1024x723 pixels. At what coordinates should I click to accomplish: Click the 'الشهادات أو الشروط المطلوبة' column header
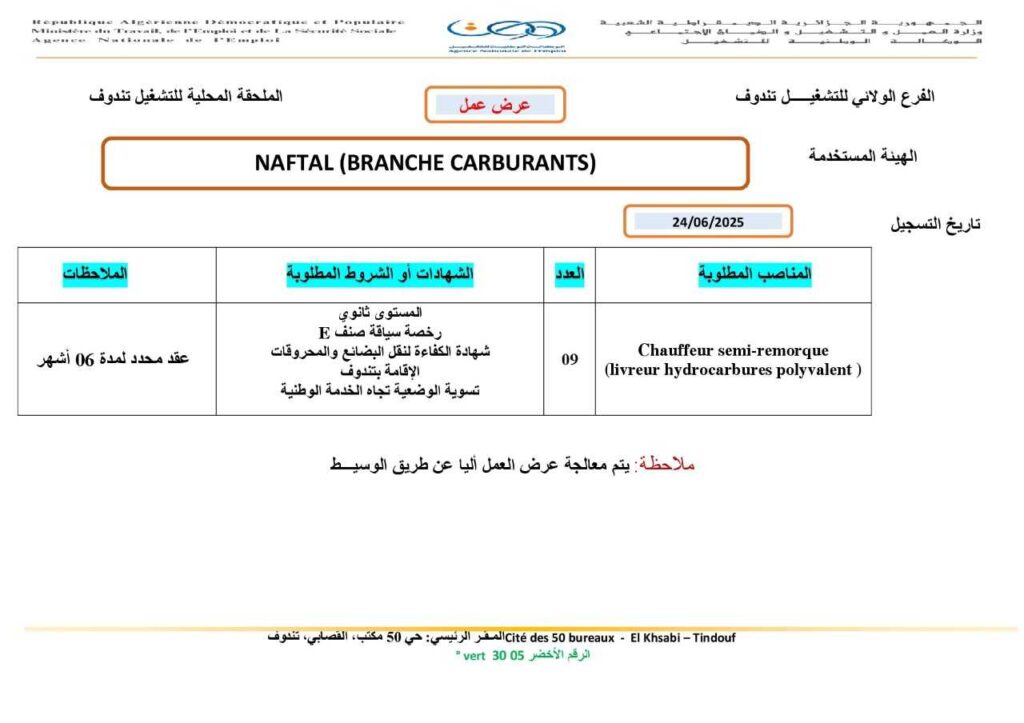click(379, 274)
